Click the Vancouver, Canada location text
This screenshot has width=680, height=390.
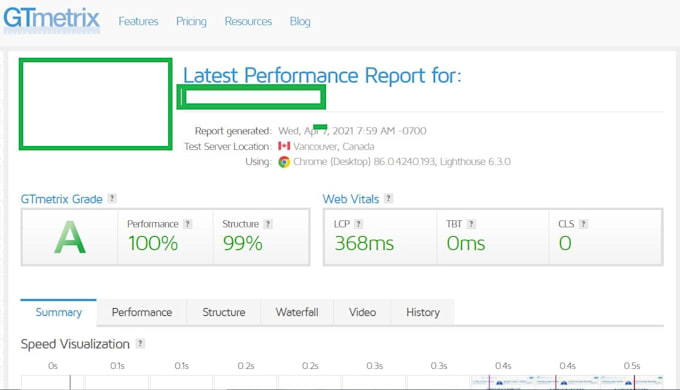click(x=333, y=146)
